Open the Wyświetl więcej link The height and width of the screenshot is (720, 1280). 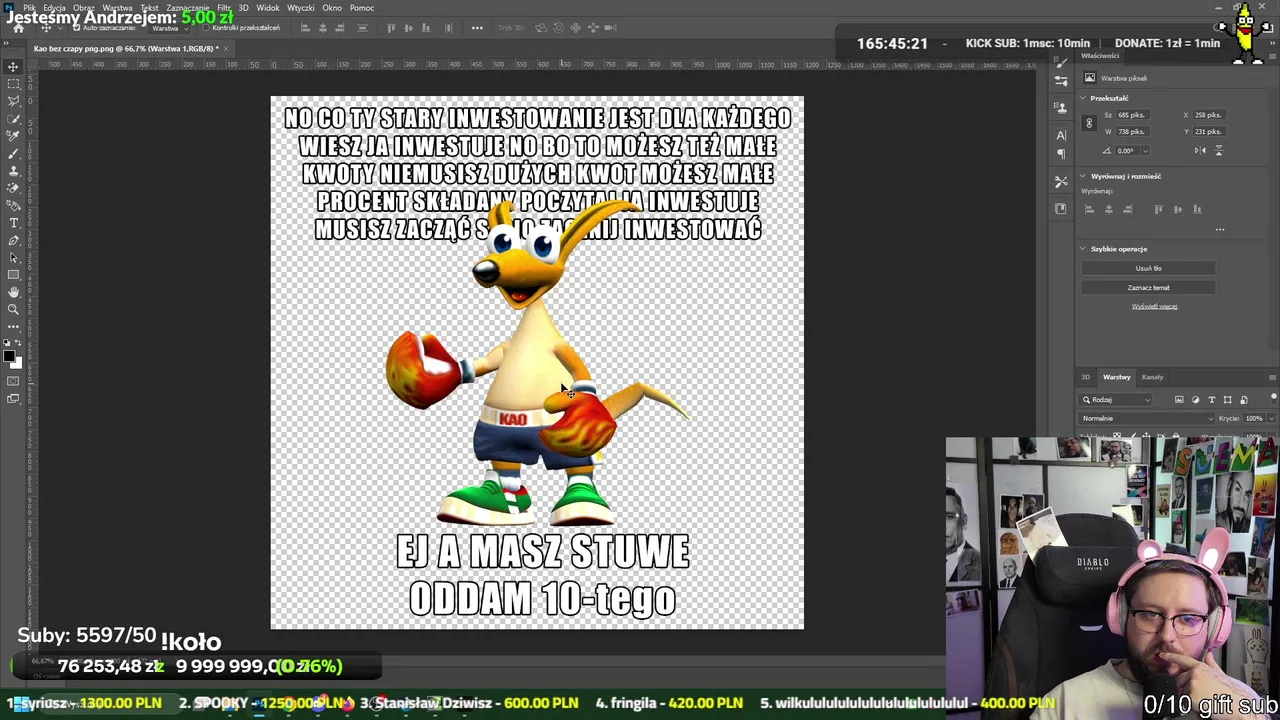tap(1154, 306)
